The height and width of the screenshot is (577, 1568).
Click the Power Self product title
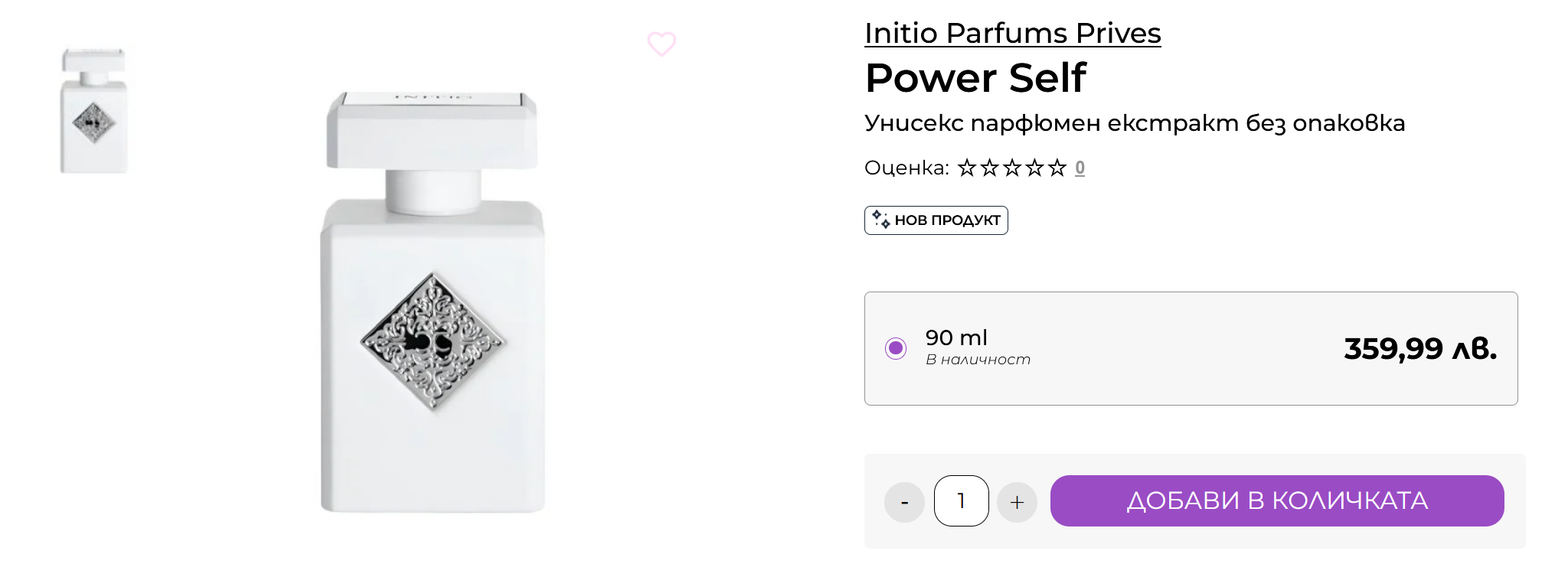click(x=975, y=78)
